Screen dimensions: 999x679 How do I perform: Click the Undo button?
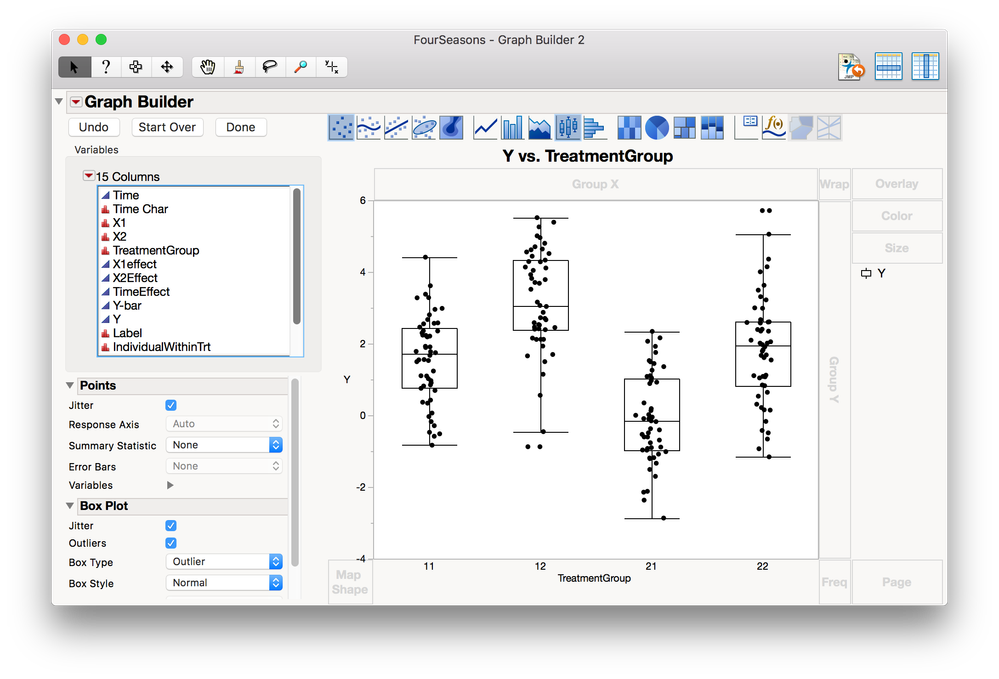click(94, 127)
